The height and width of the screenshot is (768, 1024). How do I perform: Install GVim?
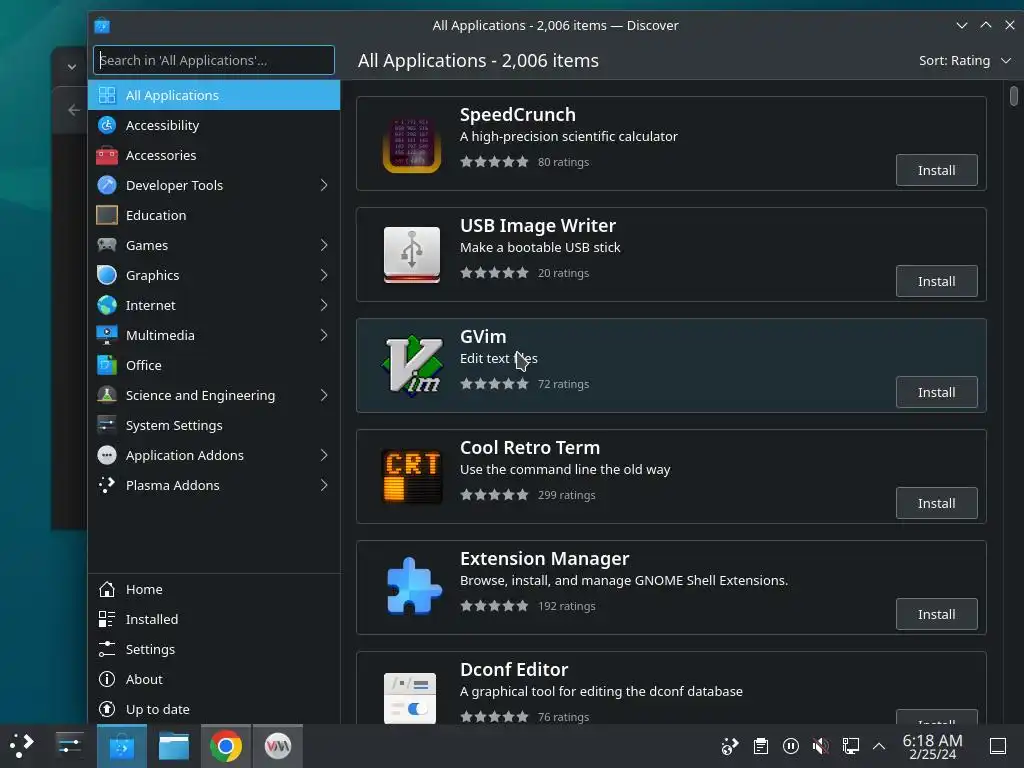click(936, 392)
